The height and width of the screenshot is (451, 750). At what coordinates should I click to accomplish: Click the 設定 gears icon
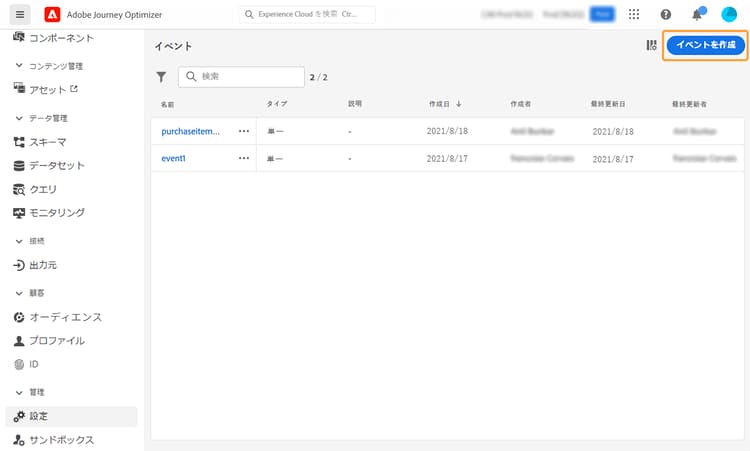pyautogui.click(x=19, y=416)
